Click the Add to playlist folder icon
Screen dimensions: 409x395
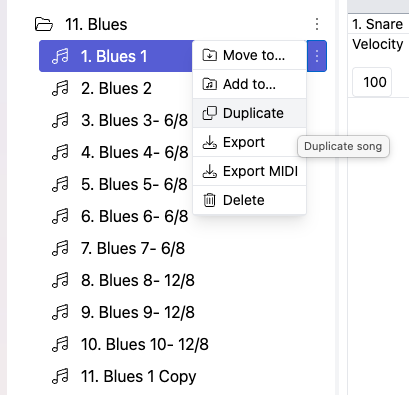210,84
